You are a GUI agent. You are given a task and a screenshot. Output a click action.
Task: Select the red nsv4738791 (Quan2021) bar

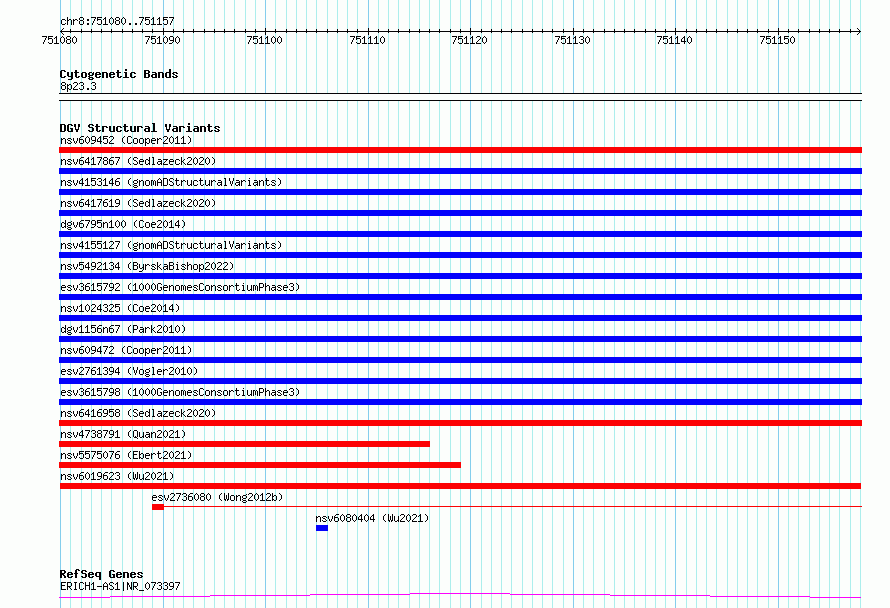245,444
